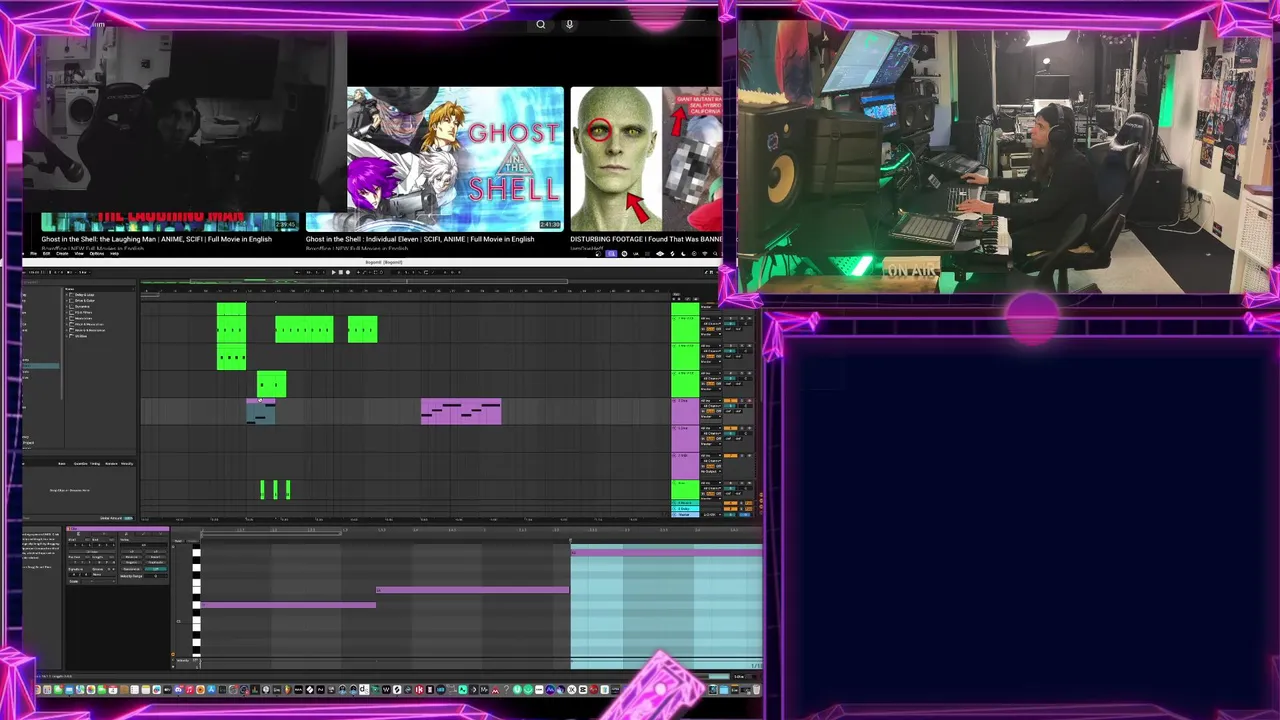Click the Play button in Ableton transport
The image size is (1280, 720).
click(x=334, y=272)
